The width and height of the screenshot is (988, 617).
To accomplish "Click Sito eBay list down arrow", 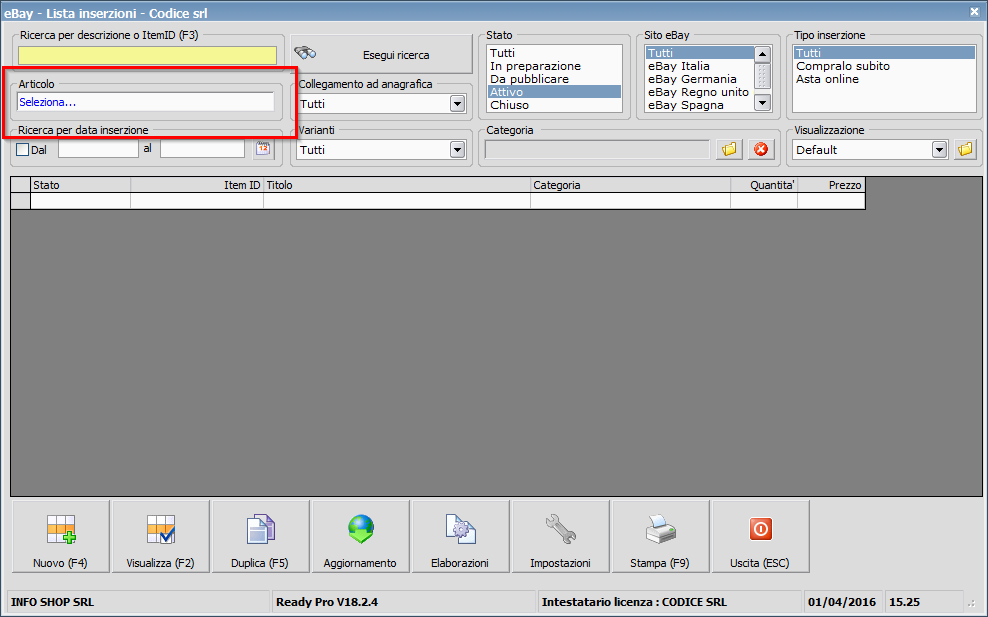I will [762, 103].
